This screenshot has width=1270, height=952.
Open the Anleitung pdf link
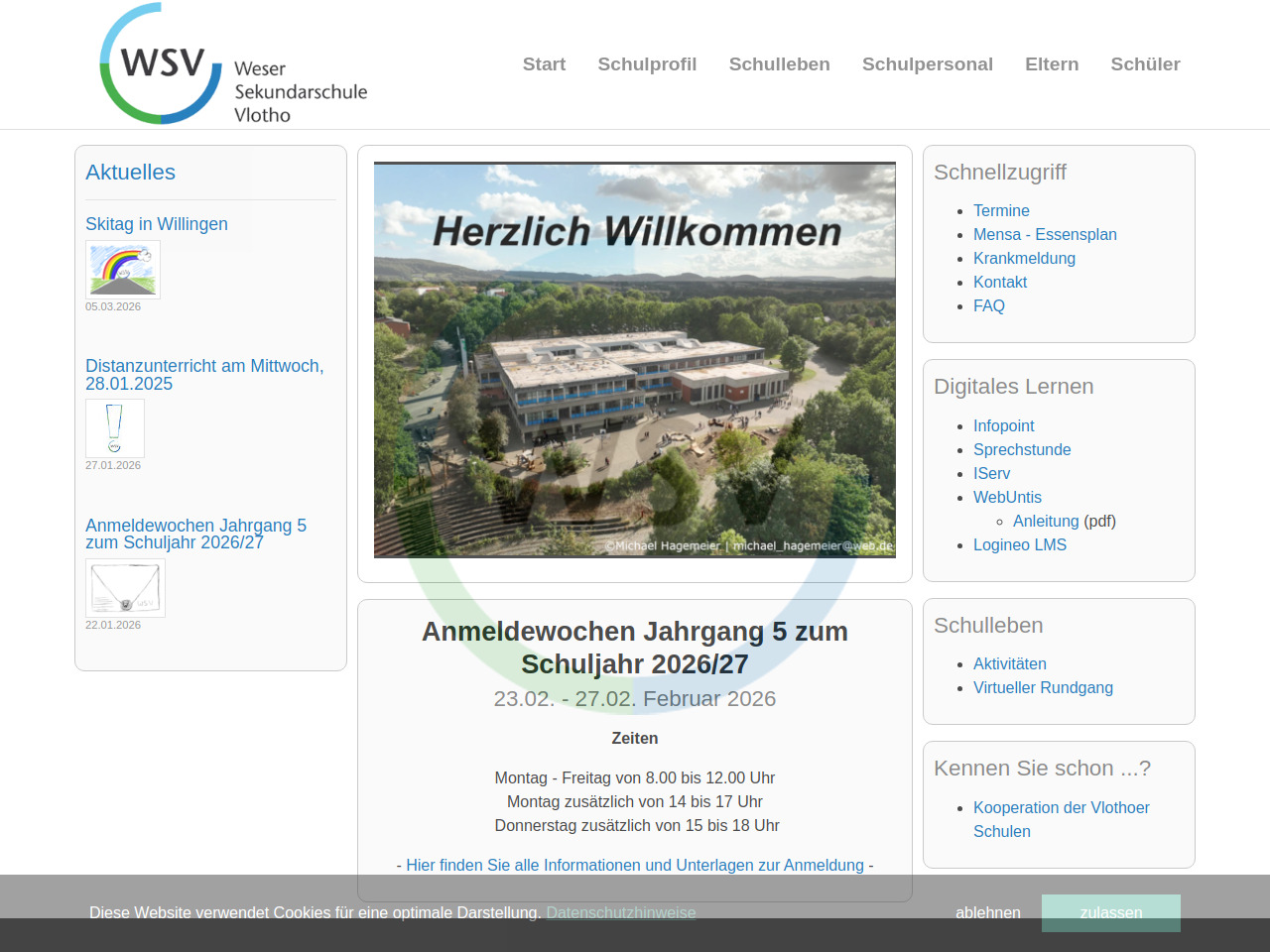pos(1046,521)
